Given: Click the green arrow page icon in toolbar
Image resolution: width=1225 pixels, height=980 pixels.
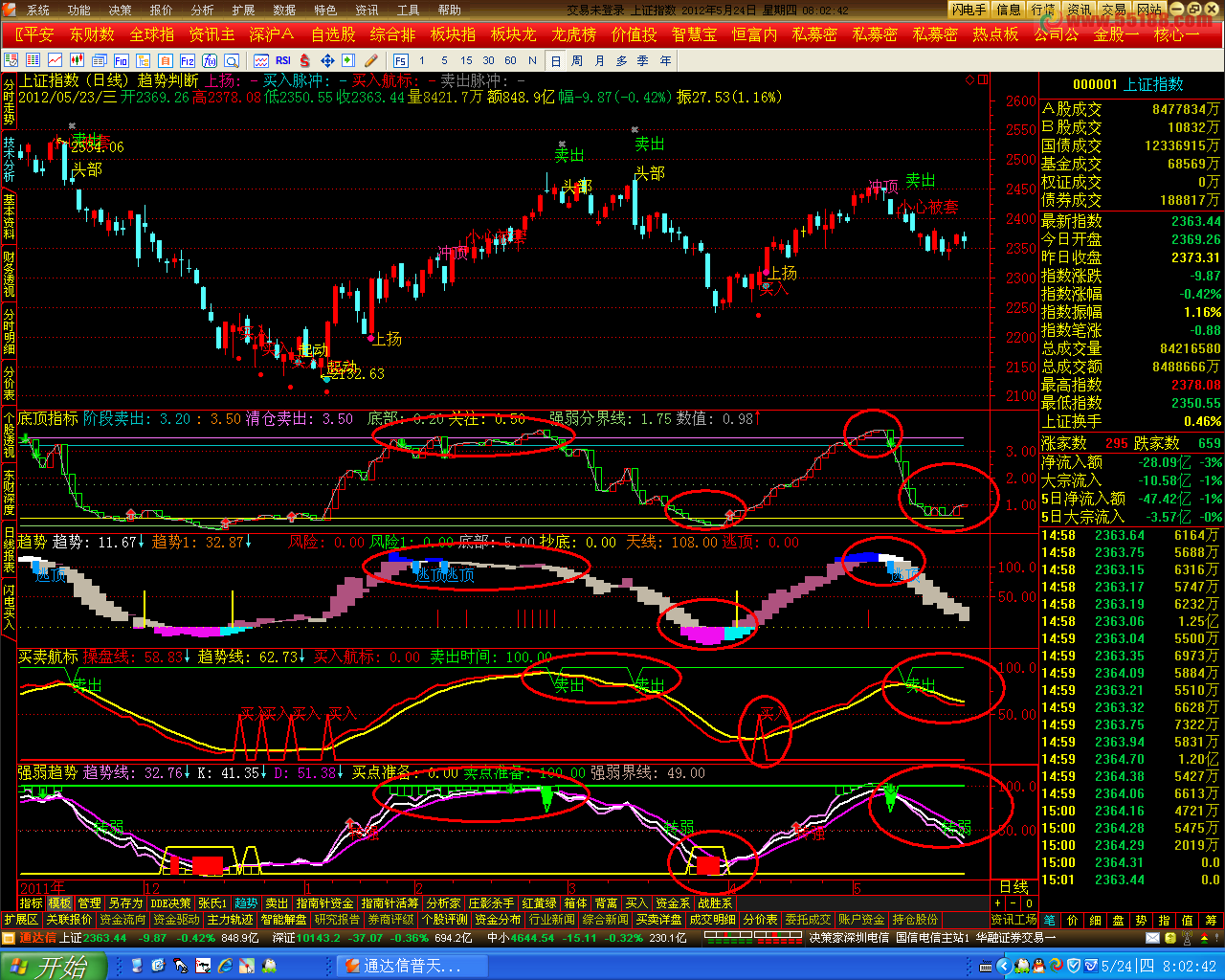Looking at the screenshot, I should pyautogui.click(x=348, y=60).
